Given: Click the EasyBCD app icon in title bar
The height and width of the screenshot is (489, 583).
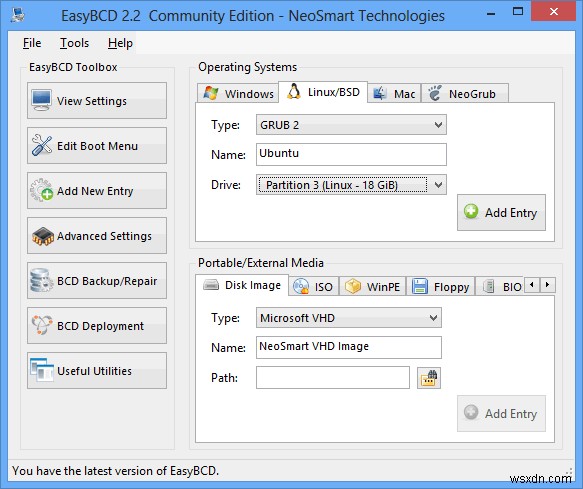Looking at the screenshot, I should [x=17, y=15].
